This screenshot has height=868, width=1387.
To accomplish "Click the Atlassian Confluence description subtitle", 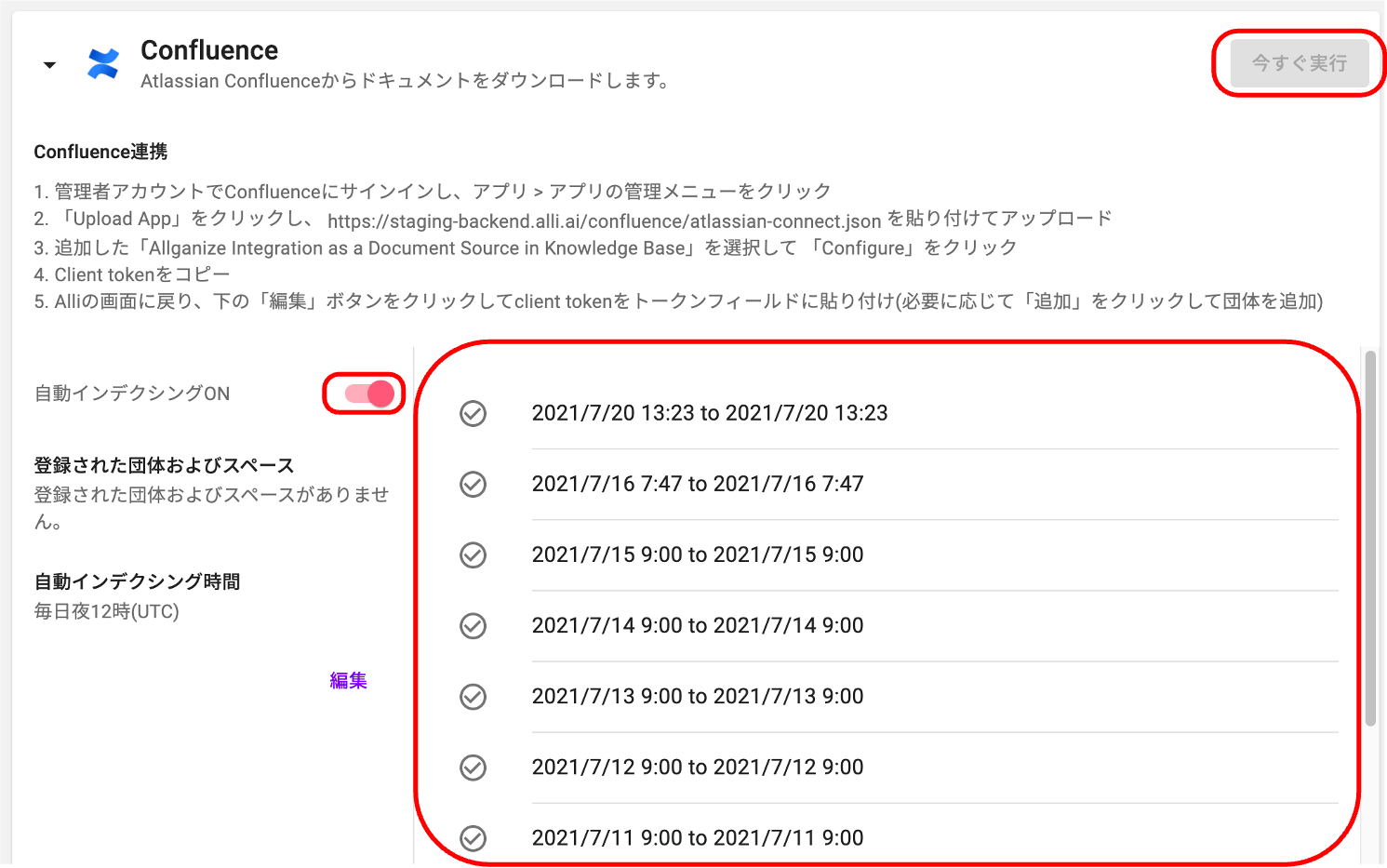I will [406, 81].
